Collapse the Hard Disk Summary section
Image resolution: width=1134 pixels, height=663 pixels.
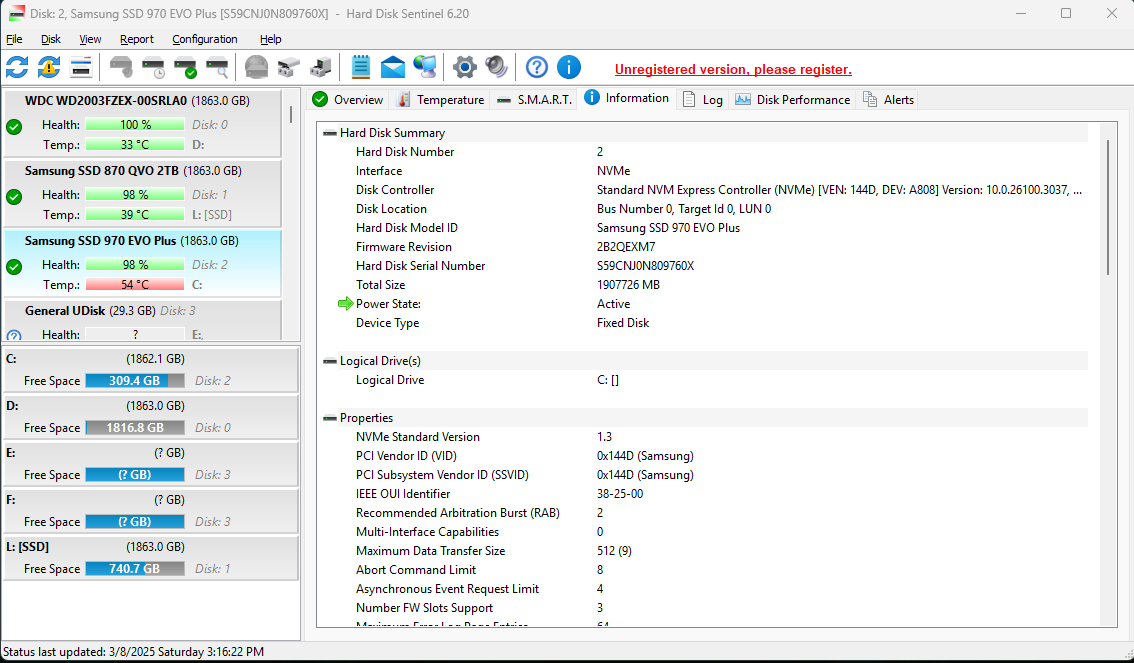coord(330,133)
